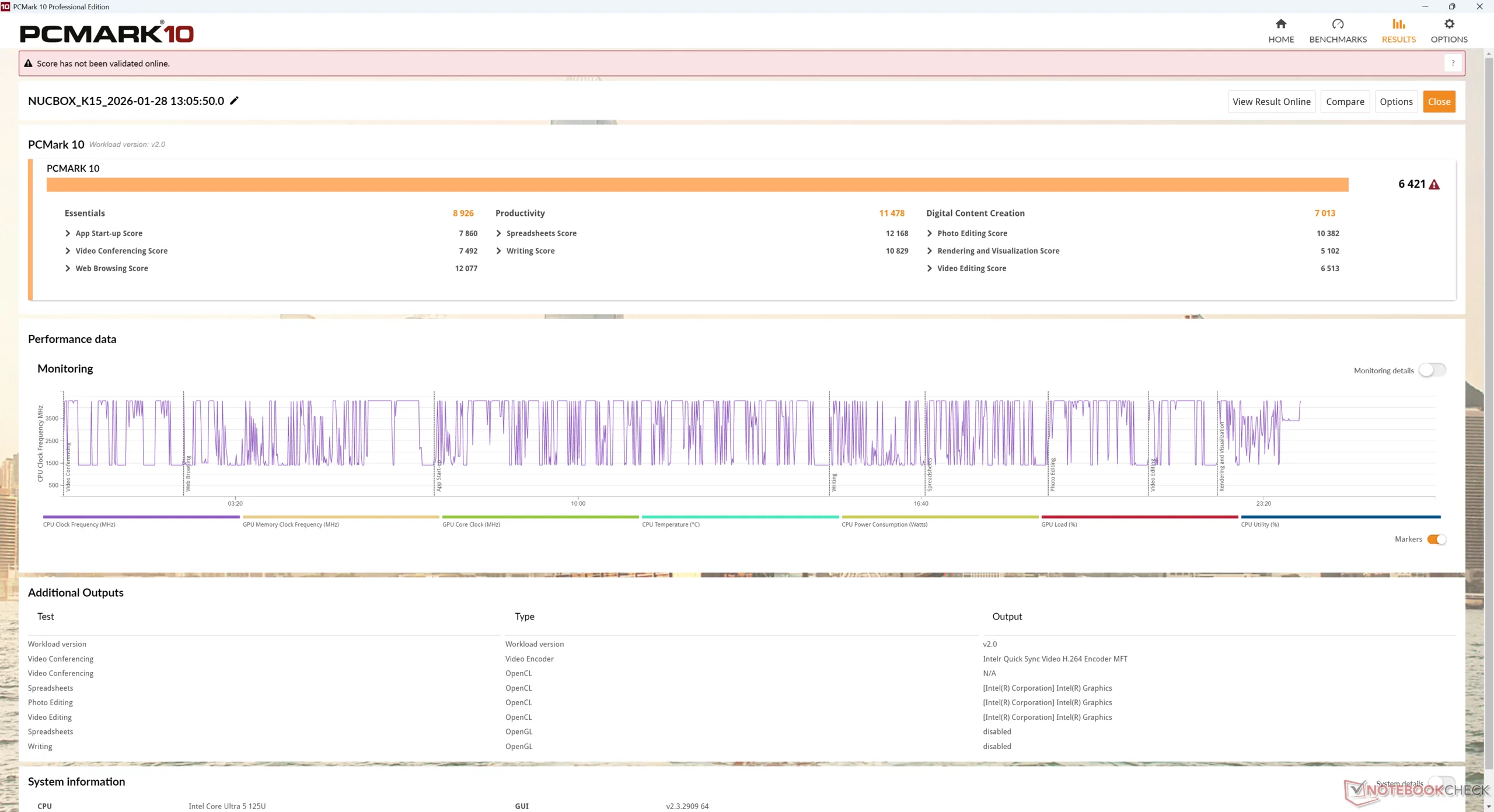Click the Results bar chart icon
The height and width of the screenshot is (812, 1494).
pyautogui.click(x=1398, y=24)
